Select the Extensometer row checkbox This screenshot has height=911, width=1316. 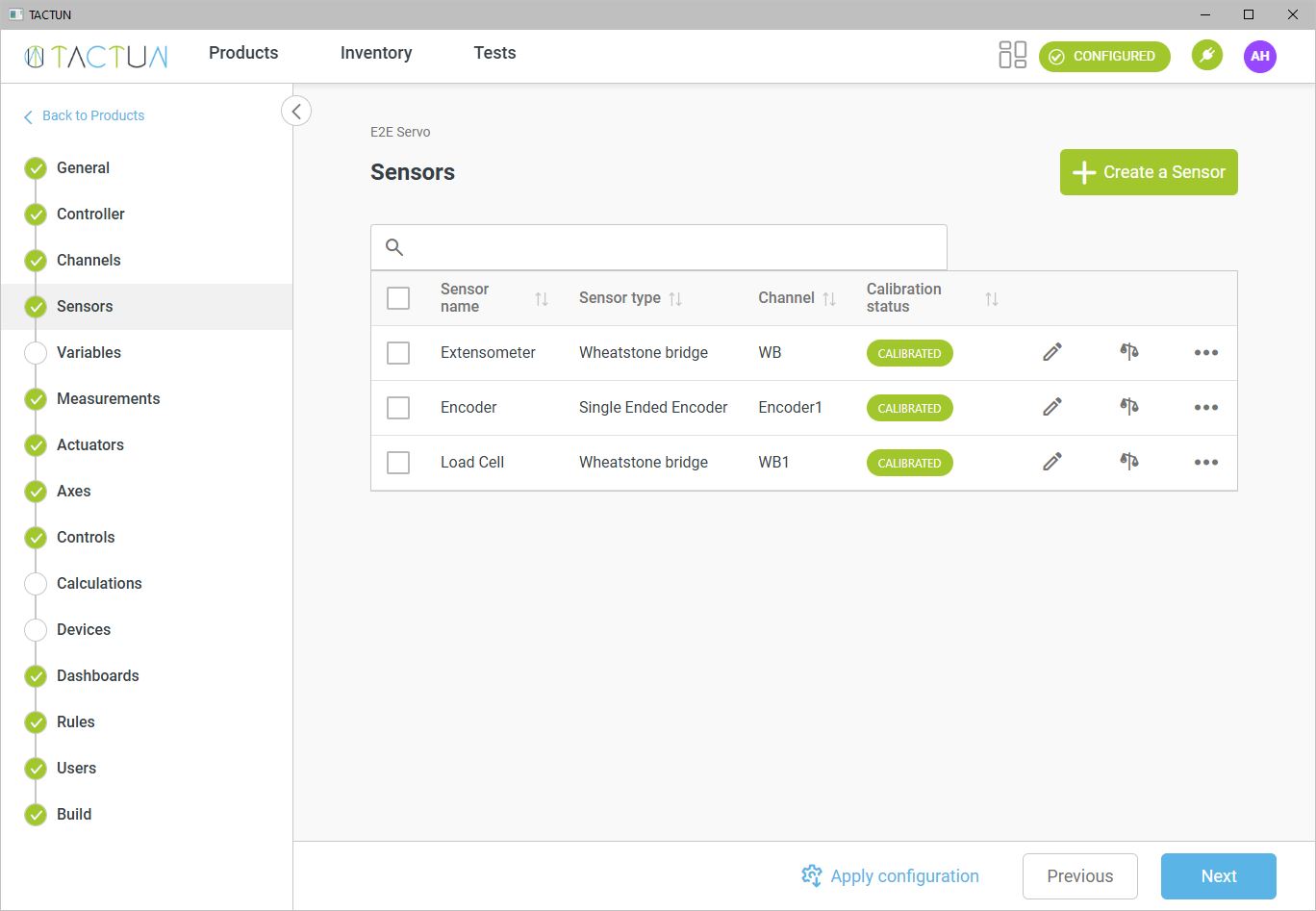click(x=398, y=353)
